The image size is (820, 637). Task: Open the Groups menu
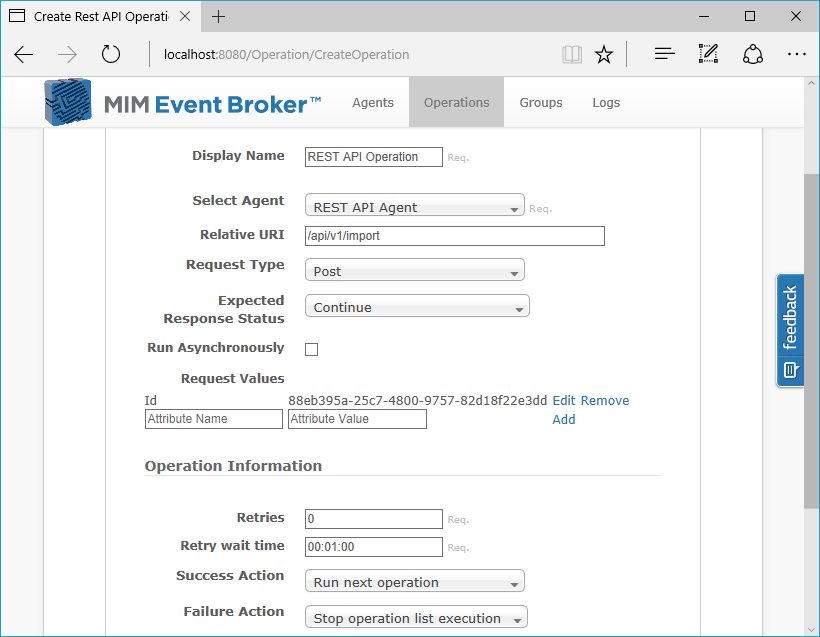coord(541,103)
